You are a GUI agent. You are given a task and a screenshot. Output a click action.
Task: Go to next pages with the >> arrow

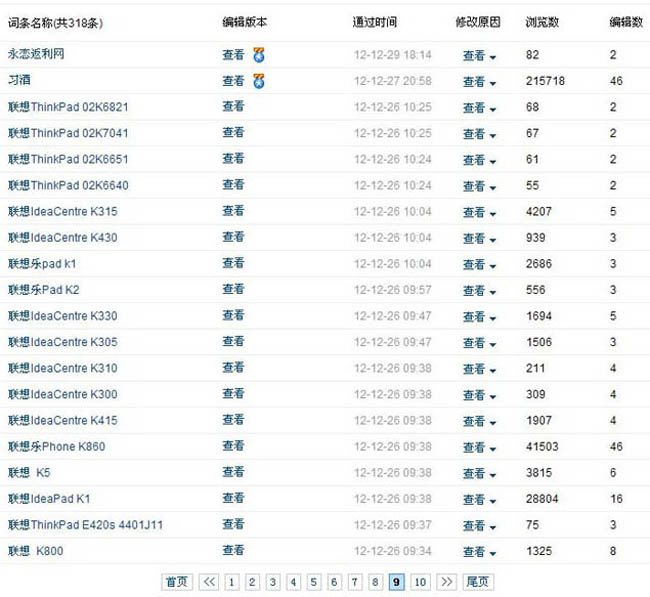[x=447, y=582]
